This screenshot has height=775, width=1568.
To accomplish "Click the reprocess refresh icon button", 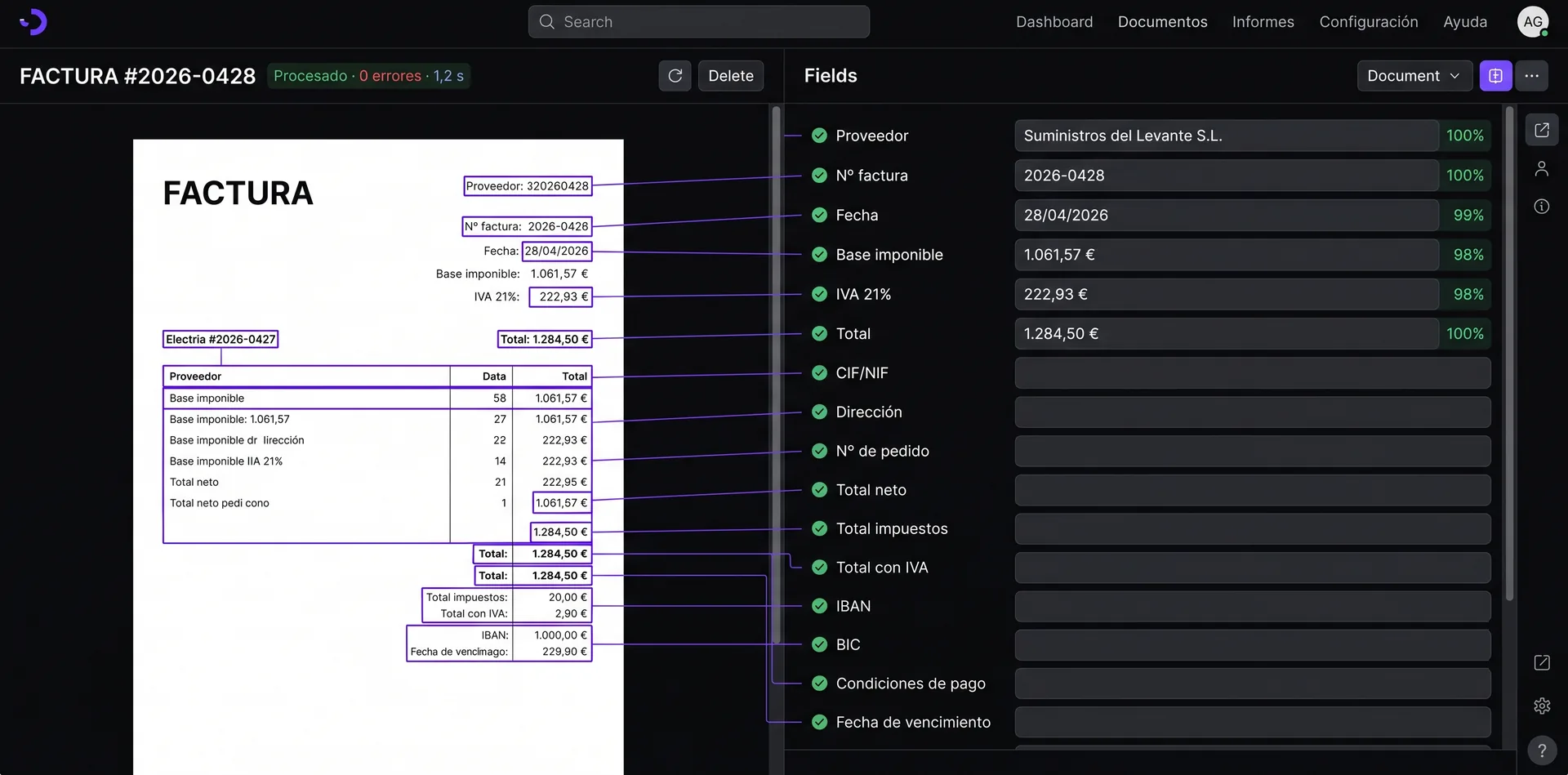I will point(675,76).
